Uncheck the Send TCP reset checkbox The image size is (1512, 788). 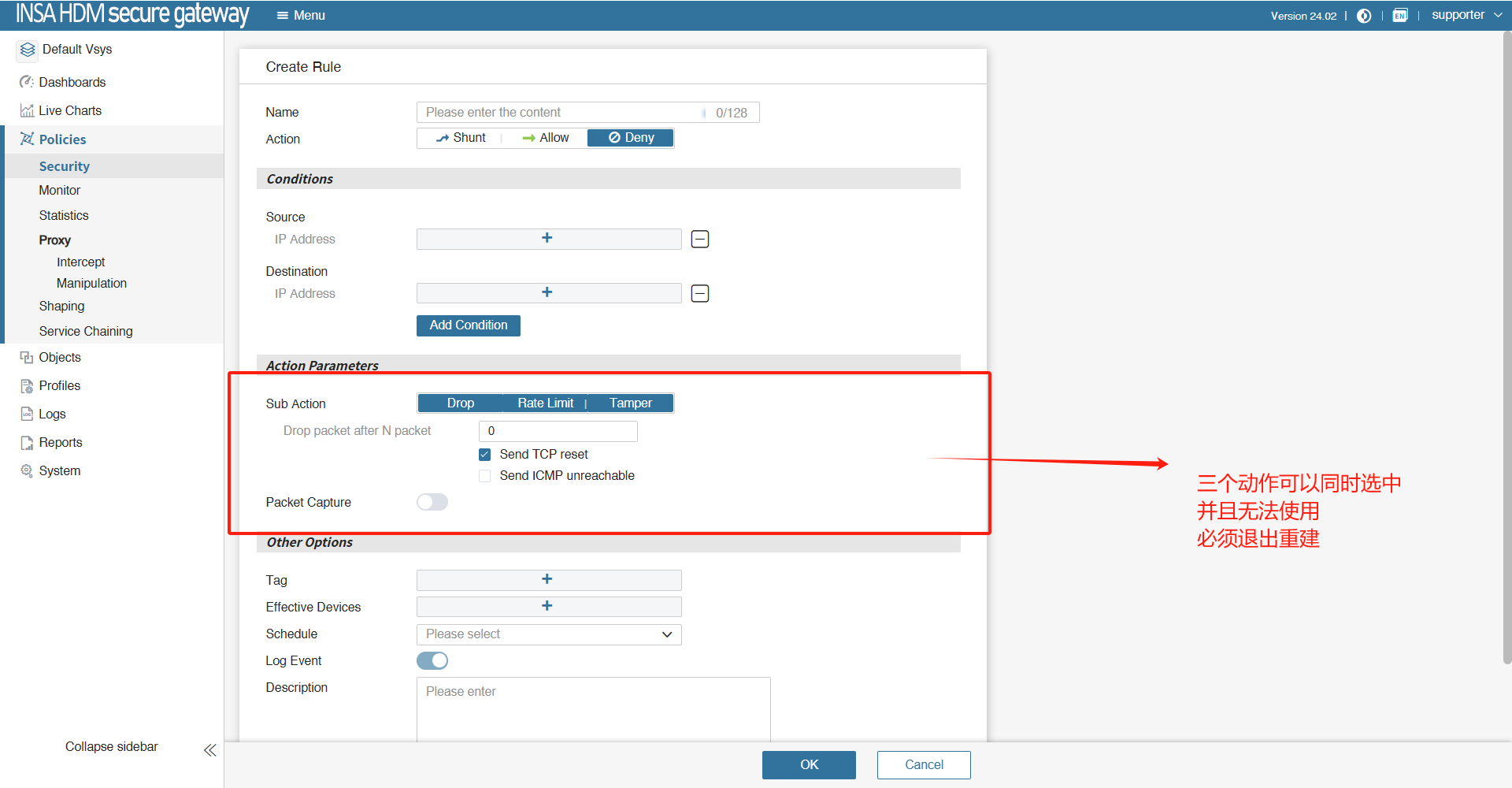[485, 455]
